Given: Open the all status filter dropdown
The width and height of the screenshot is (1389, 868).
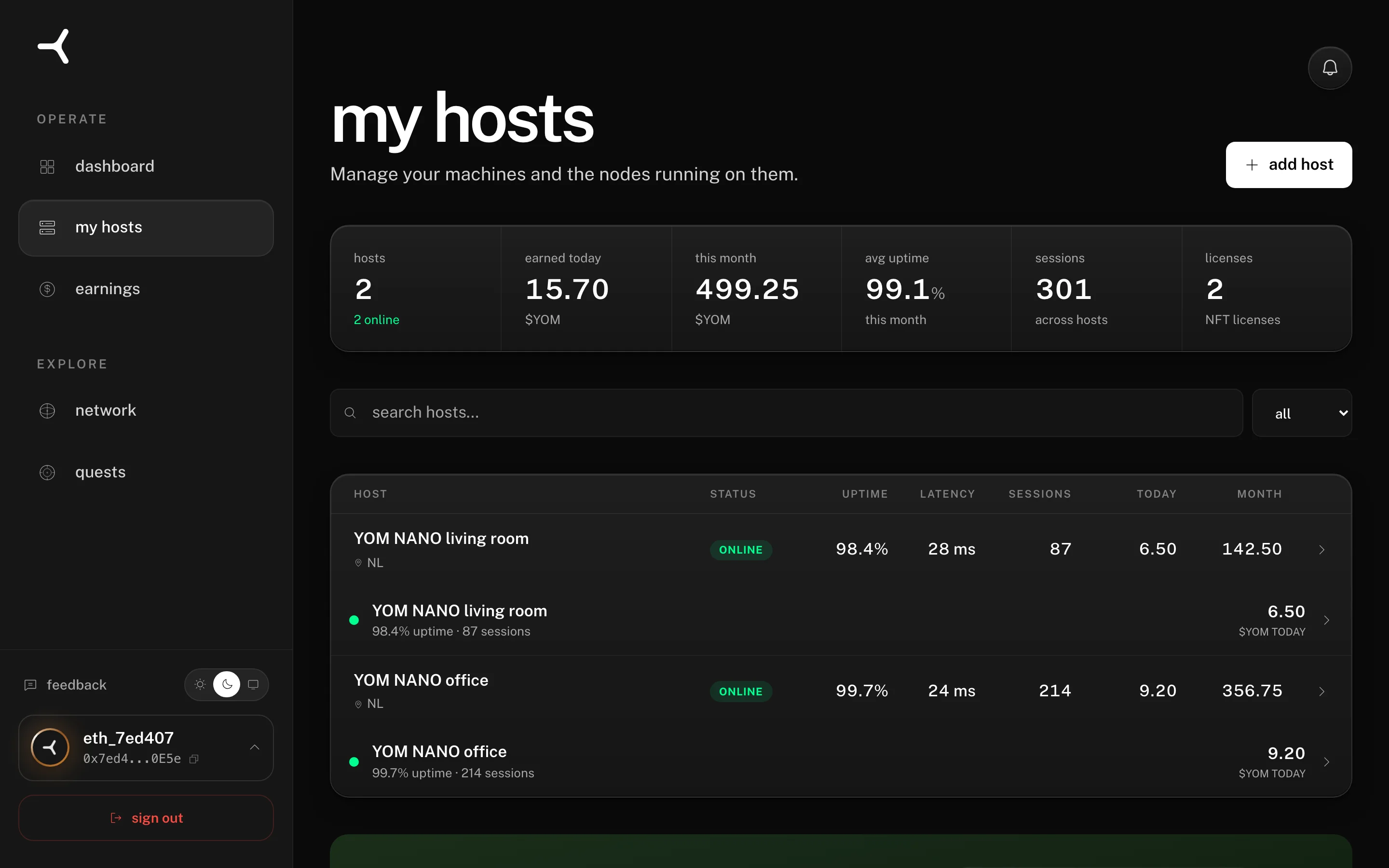Looking at the screenshot, I should point(1301,413).
